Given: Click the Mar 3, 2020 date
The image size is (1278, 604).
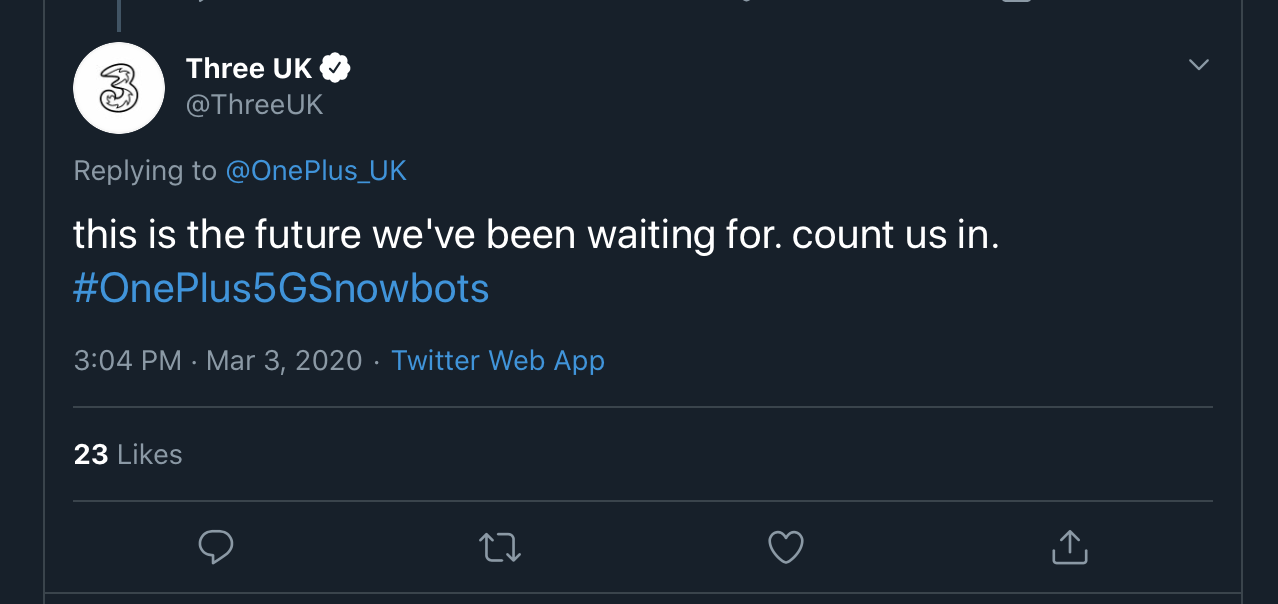Looking at the screenshot, I should 284,360.
